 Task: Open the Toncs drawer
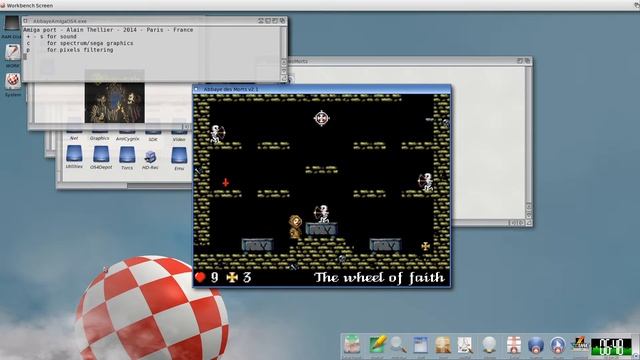(x=127, y=155)
